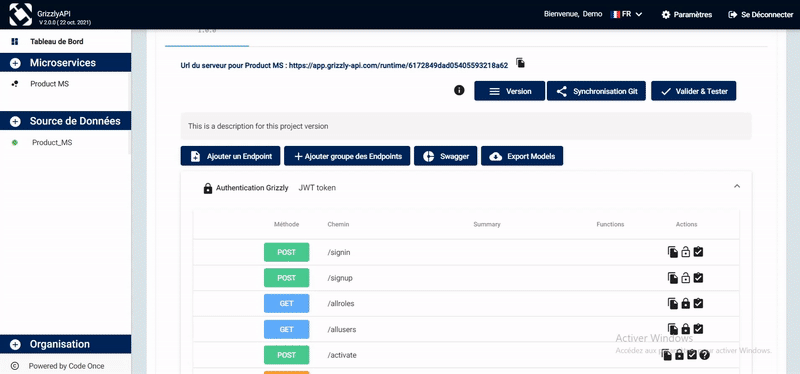Click the /allroles path text

coord(341,304)
